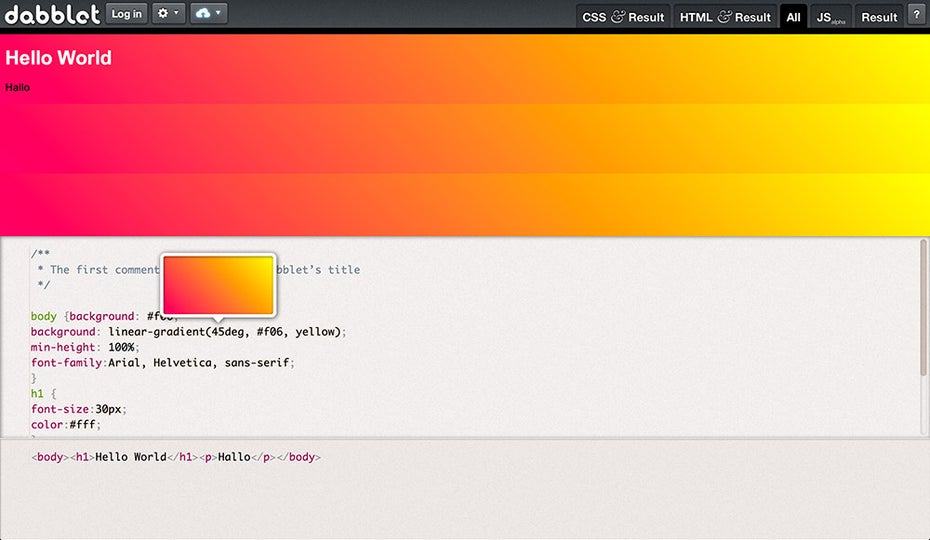The width and height of the screenshot is (930, 540).
Task: Click the linear-gradient(45deg, #f06, yellow) value
Action: (x=225, y=332)
